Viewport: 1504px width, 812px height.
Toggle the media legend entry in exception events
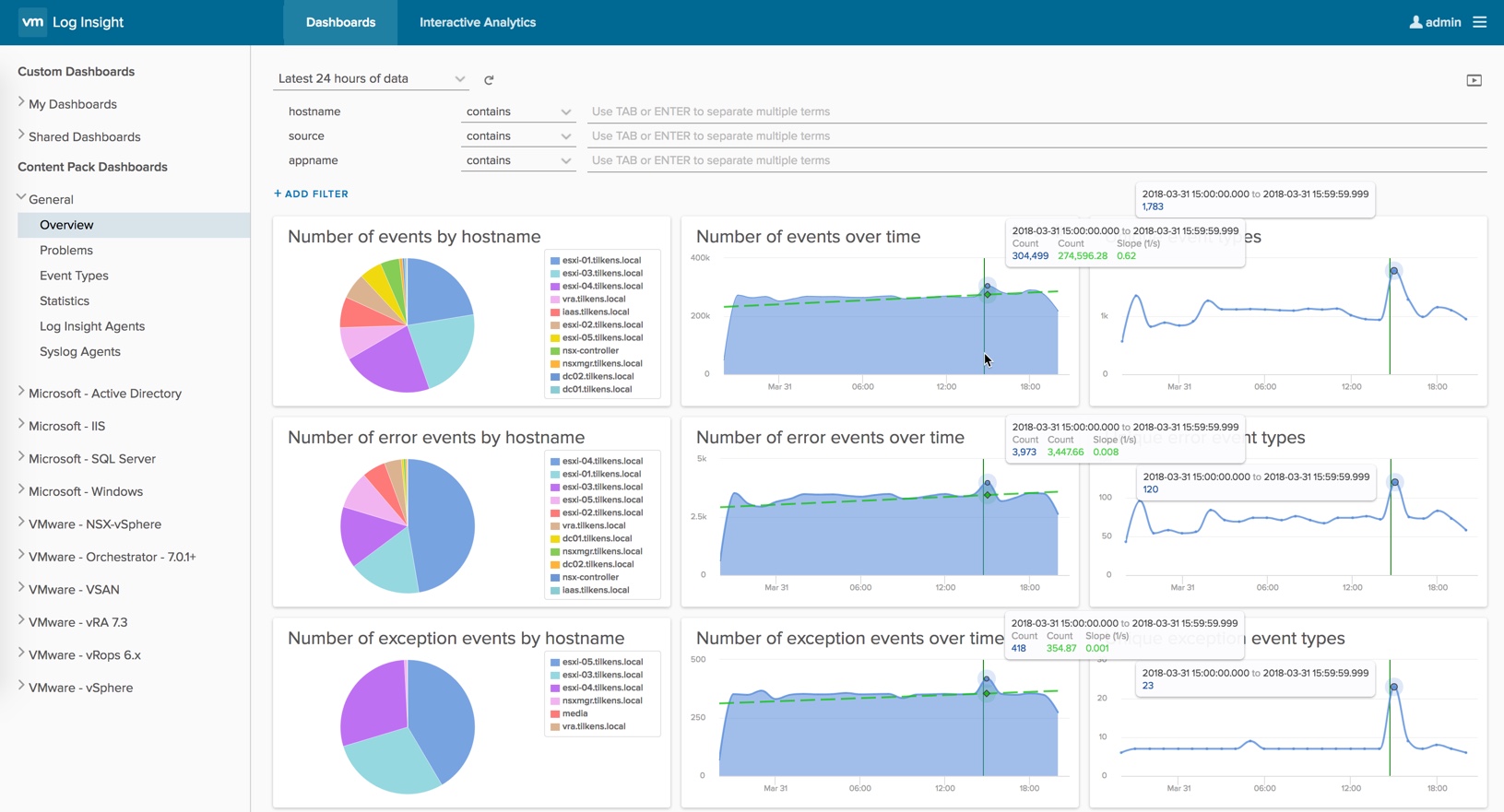tap(574, 713)
